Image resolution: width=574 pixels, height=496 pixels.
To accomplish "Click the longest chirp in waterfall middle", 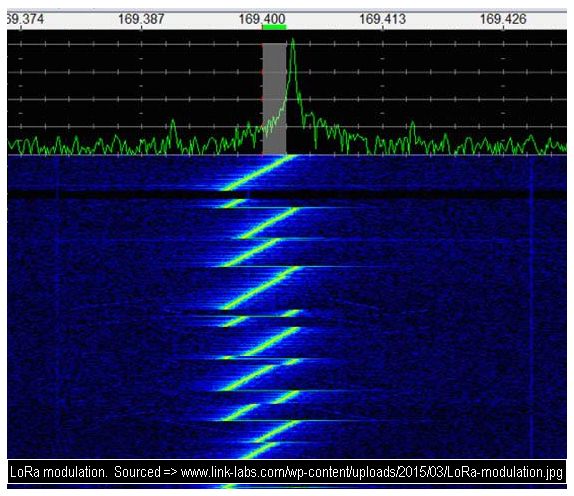I will [x=261, y=288].
